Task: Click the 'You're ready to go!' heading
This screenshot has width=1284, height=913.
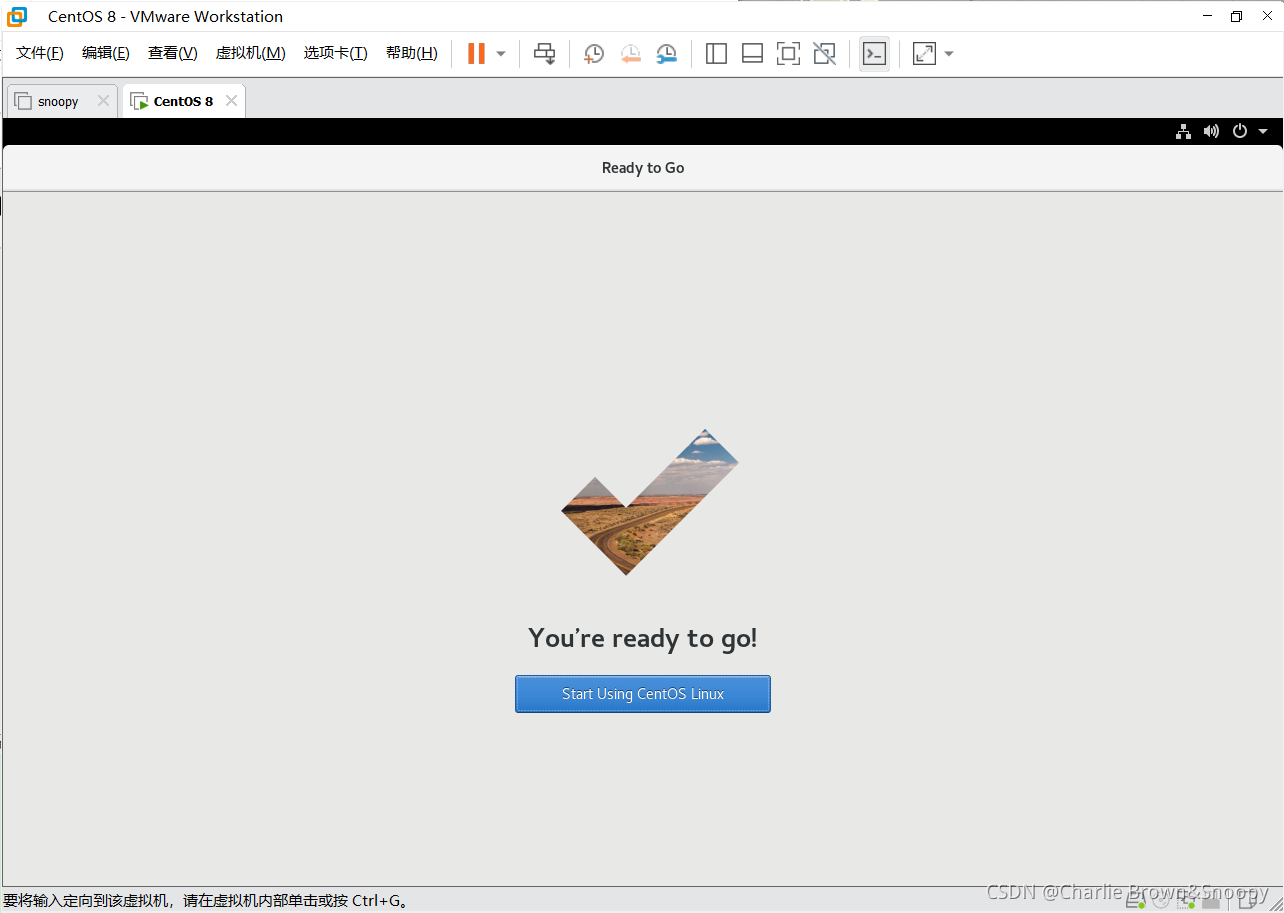Action: (x=643, y=638)
